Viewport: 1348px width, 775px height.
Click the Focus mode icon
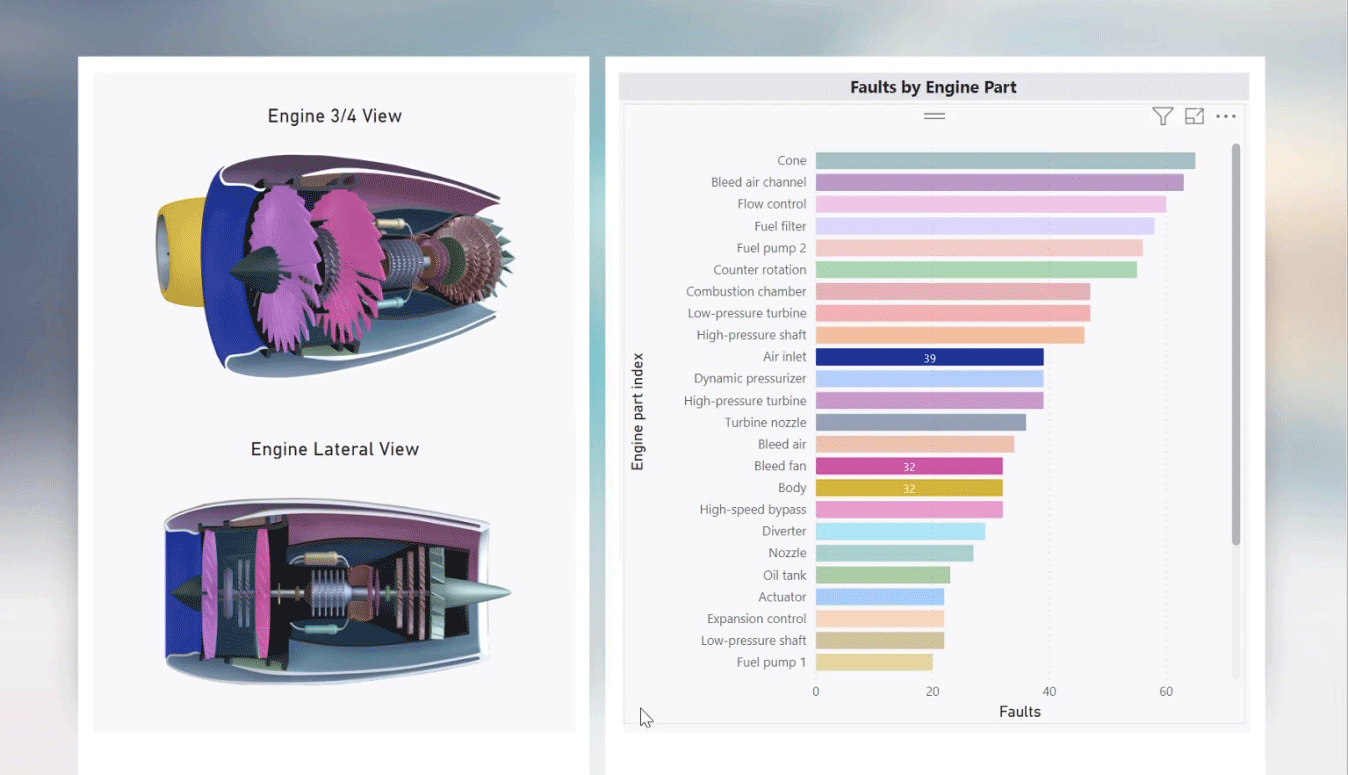pos(1194,117)
